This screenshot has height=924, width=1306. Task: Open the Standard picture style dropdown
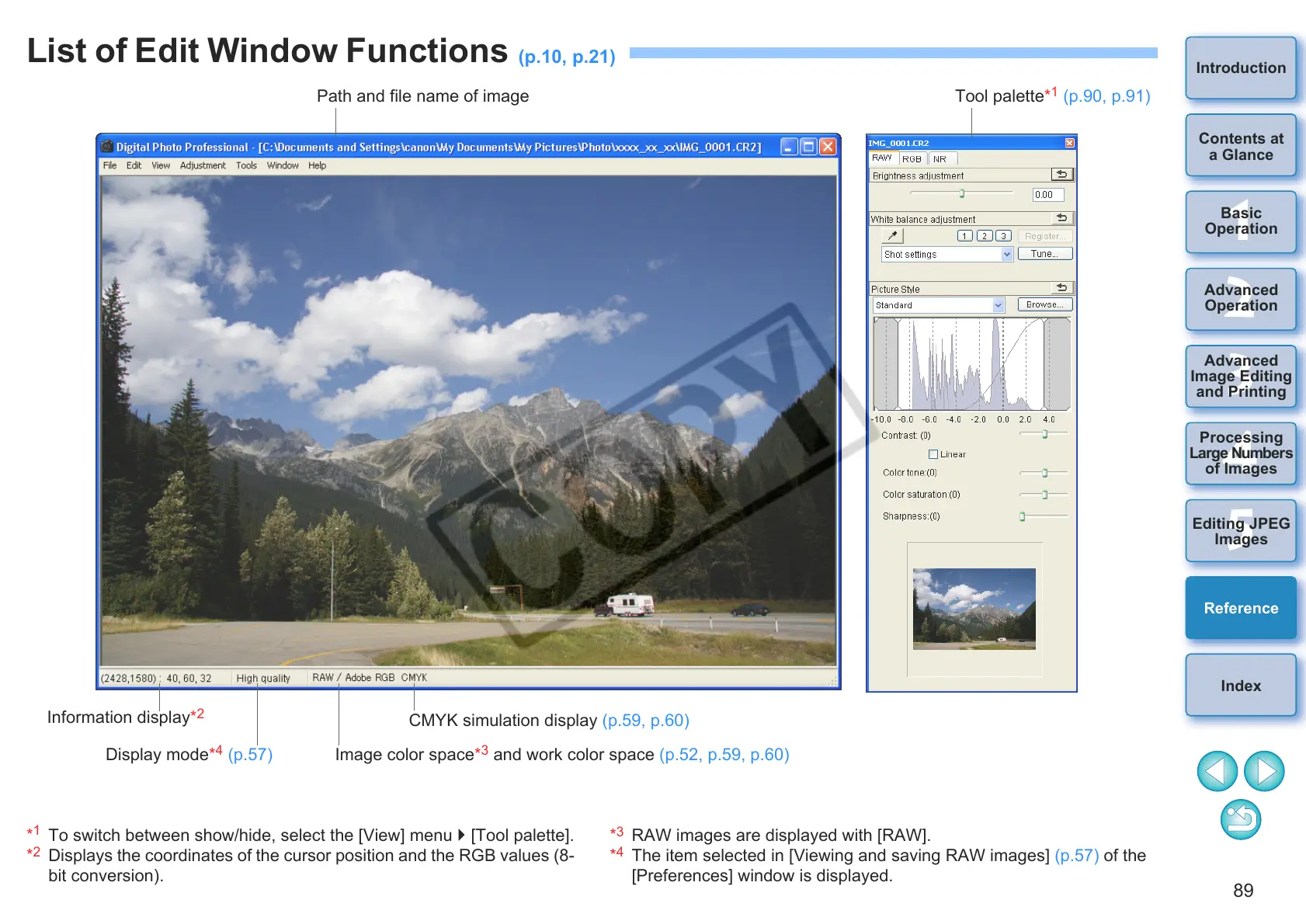[x=999, y=305]
